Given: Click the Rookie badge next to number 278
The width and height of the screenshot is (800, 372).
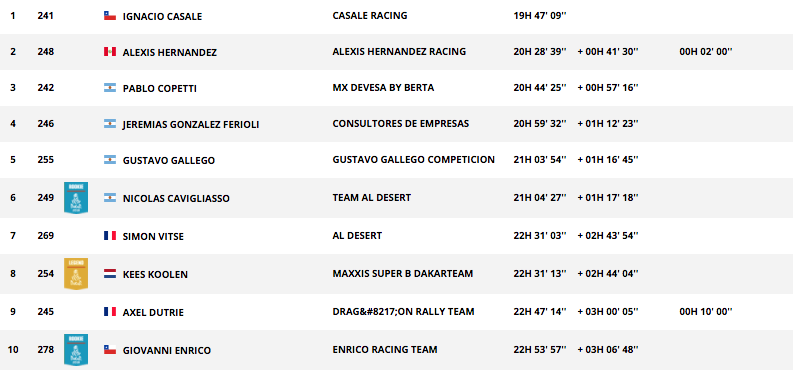Looking at the screenshot, I should (76, 350).
